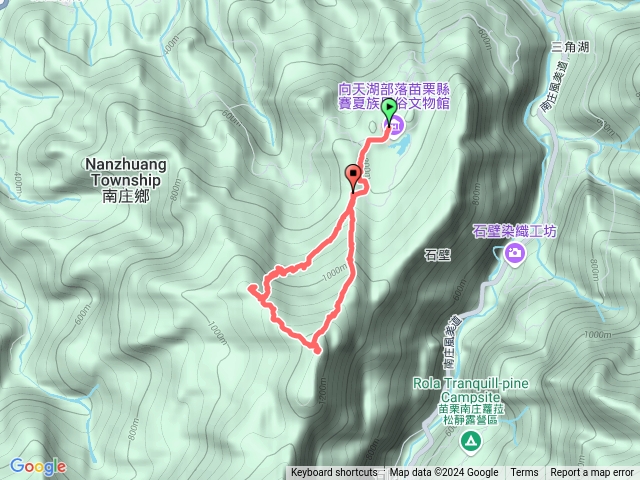Click the red end marker pin
Screen dimensions: 640x480
point(353,177)
